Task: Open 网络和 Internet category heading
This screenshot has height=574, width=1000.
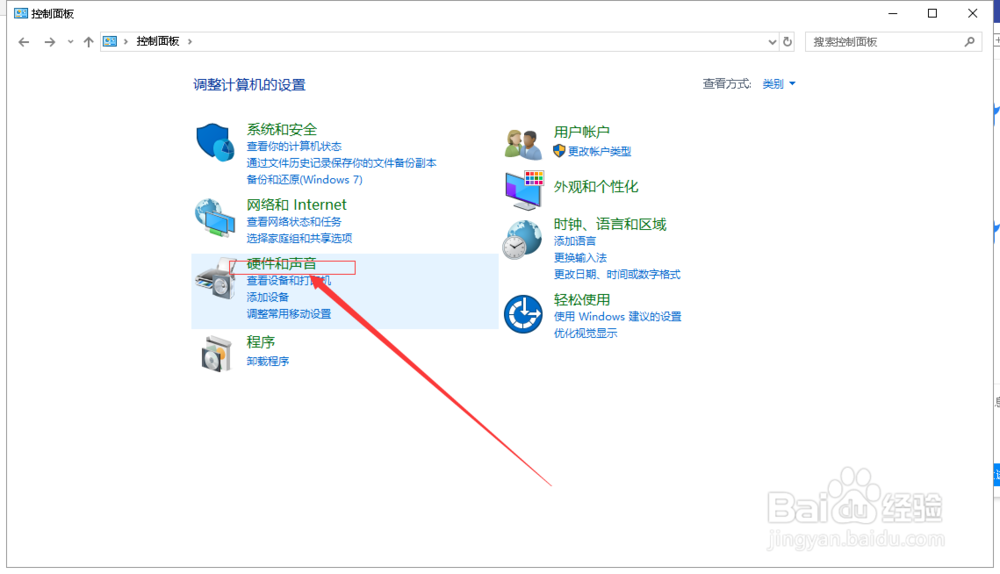Action: coord(297,205)
